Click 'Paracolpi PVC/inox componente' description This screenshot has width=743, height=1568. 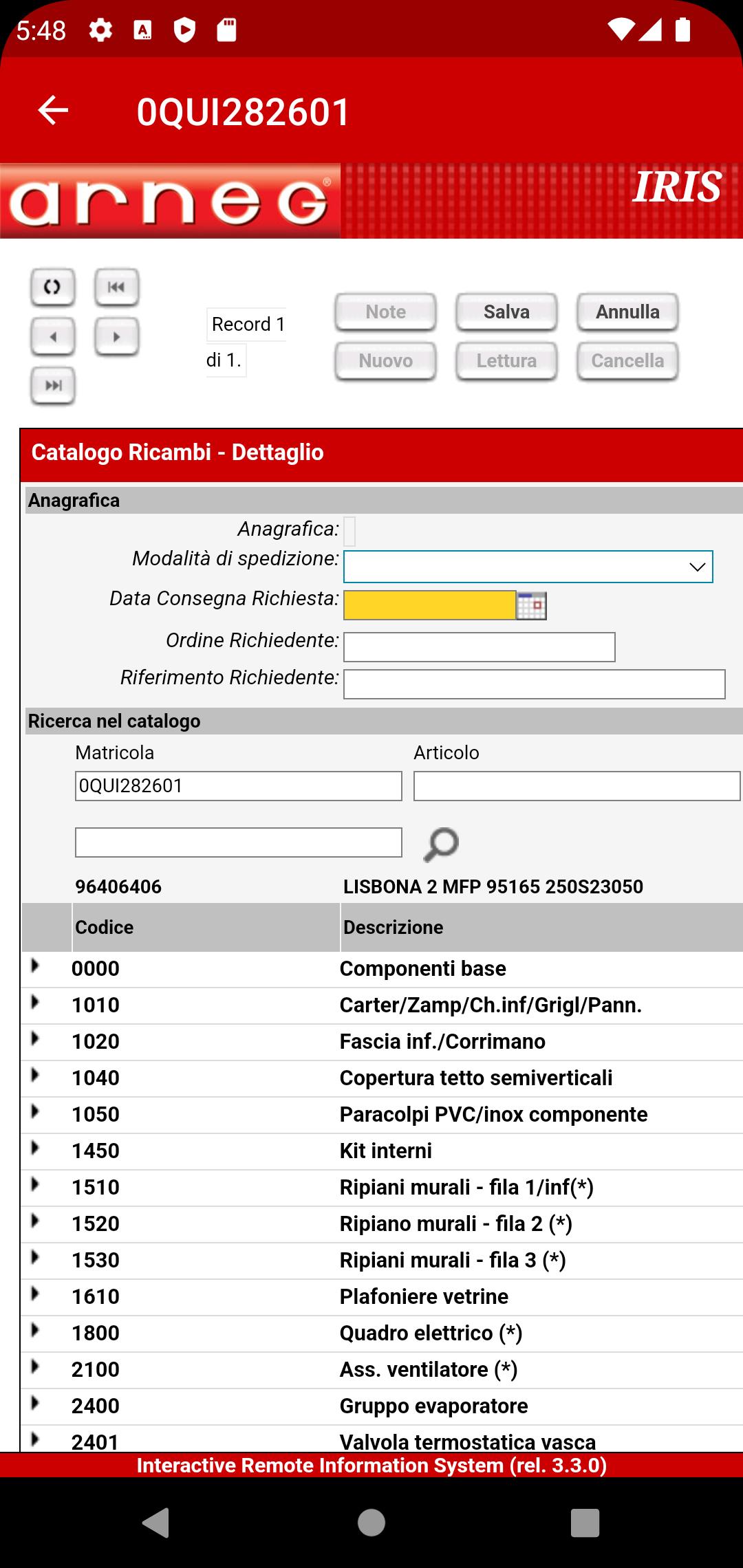point(493,1114)
